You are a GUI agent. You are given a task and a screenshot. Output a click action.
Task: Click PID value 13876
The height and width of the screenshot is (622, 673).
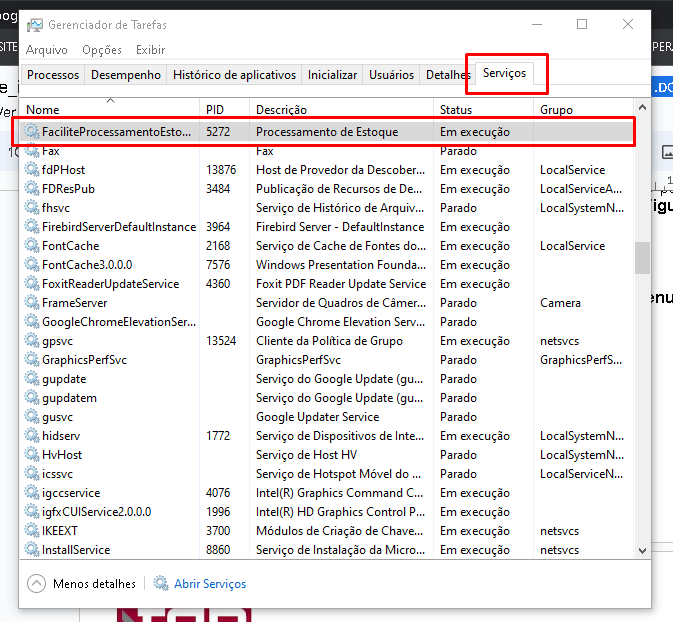221,170
